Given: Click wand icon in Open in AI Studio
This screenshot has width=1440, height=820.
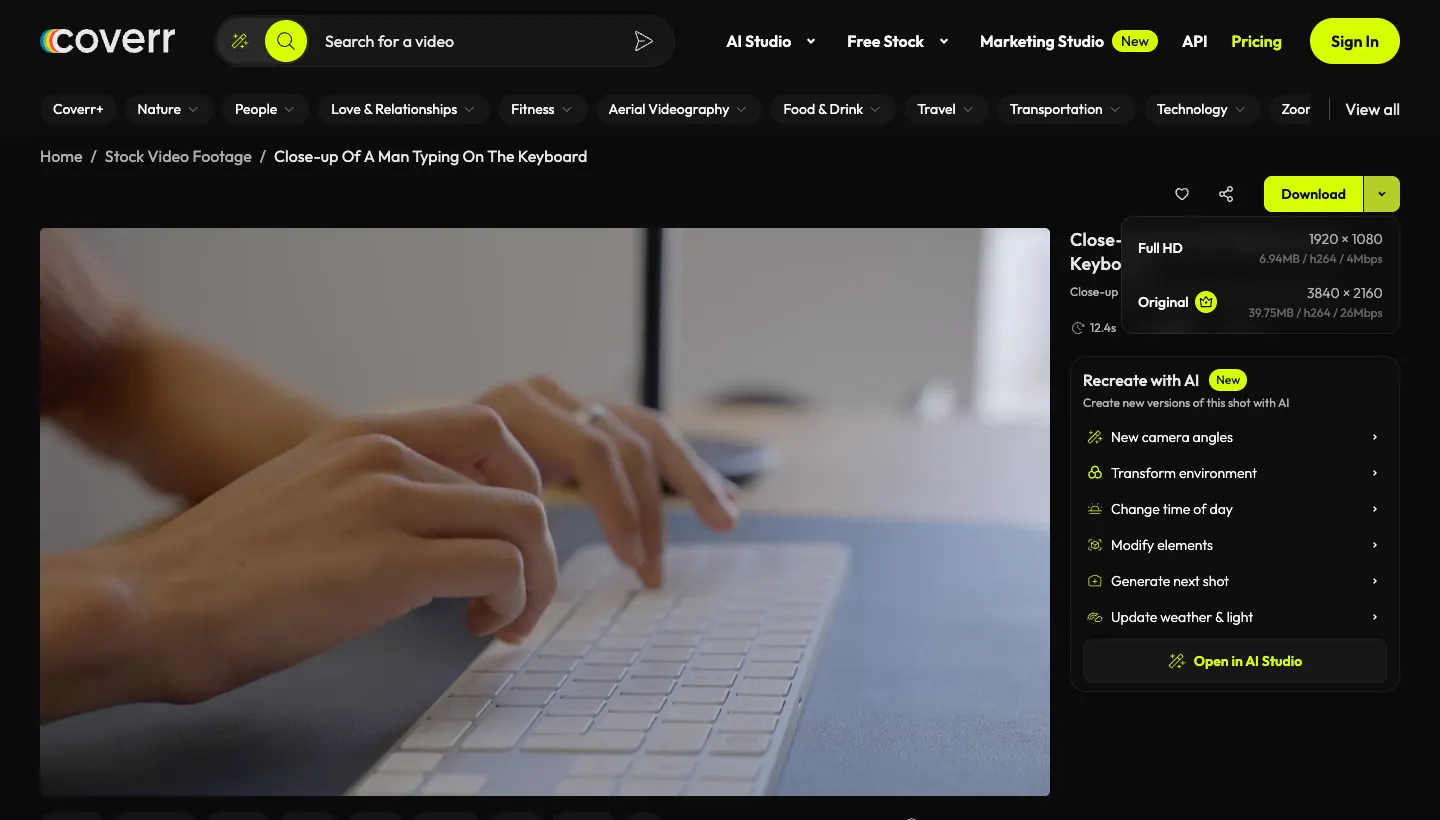Looking at the screenshot, I should coord(1177,661).
